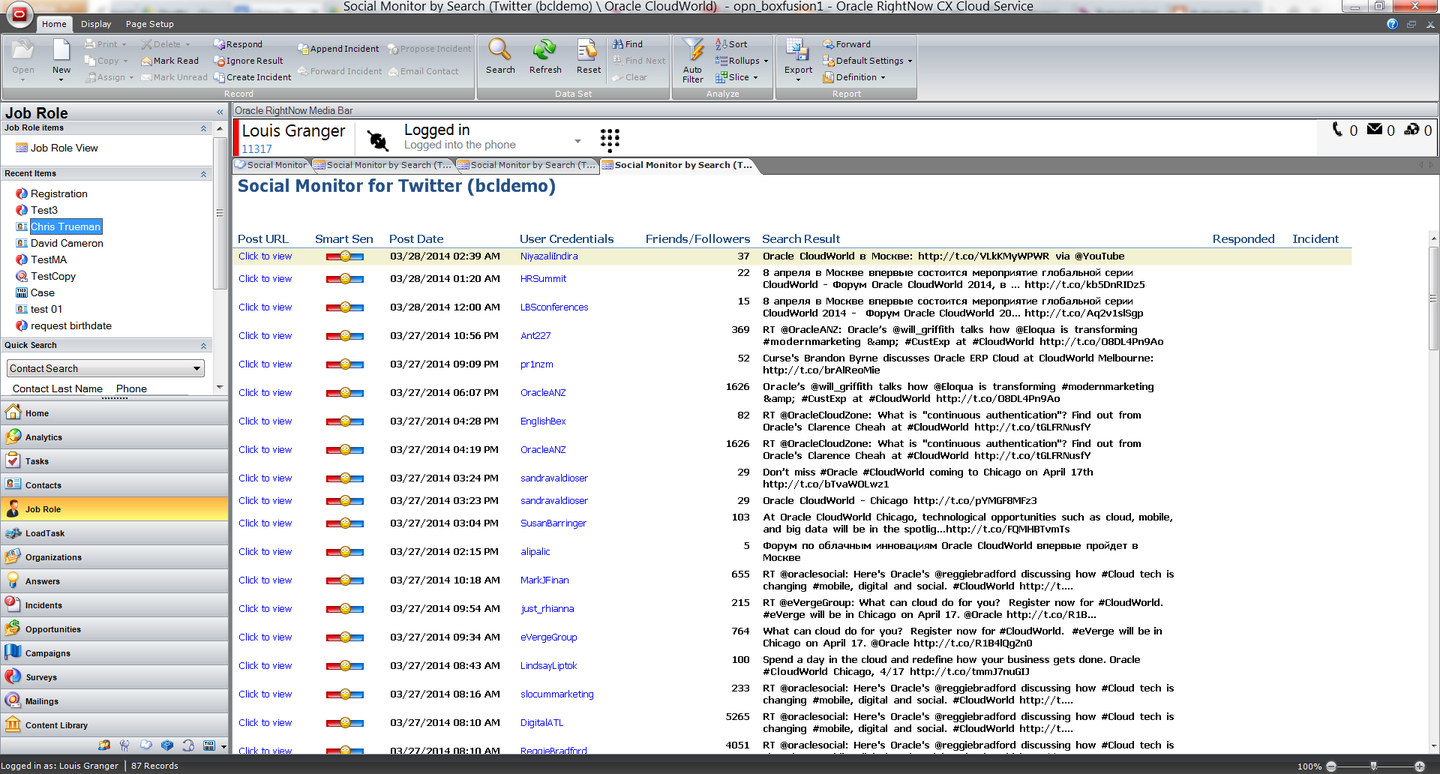Click Ignore Result in the ribbon
Viewport: 1440px width, 774px height.
tap(248, 60)
